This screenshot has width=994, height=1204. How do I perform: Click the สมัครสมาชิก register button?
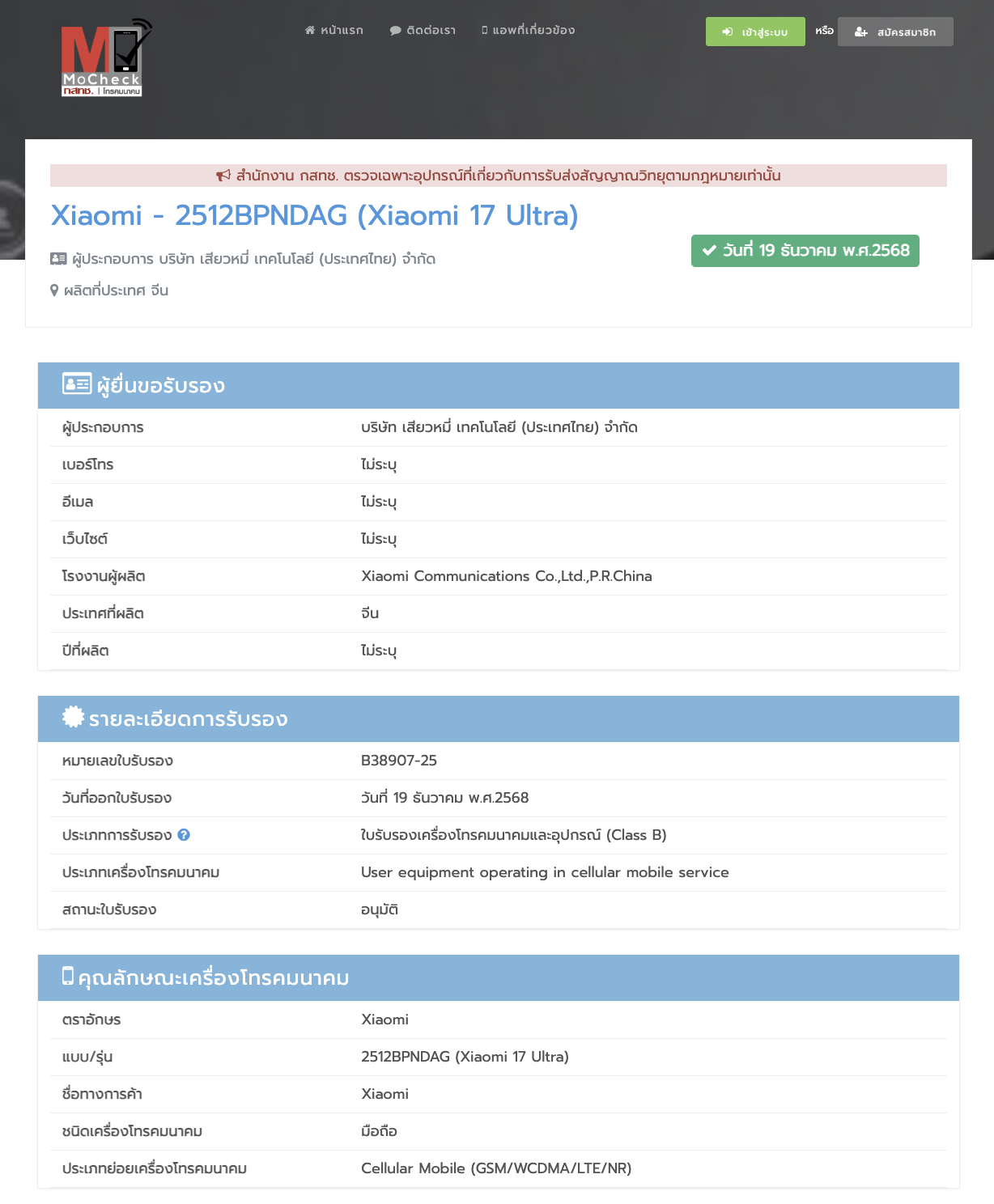(x=894, y=32)
